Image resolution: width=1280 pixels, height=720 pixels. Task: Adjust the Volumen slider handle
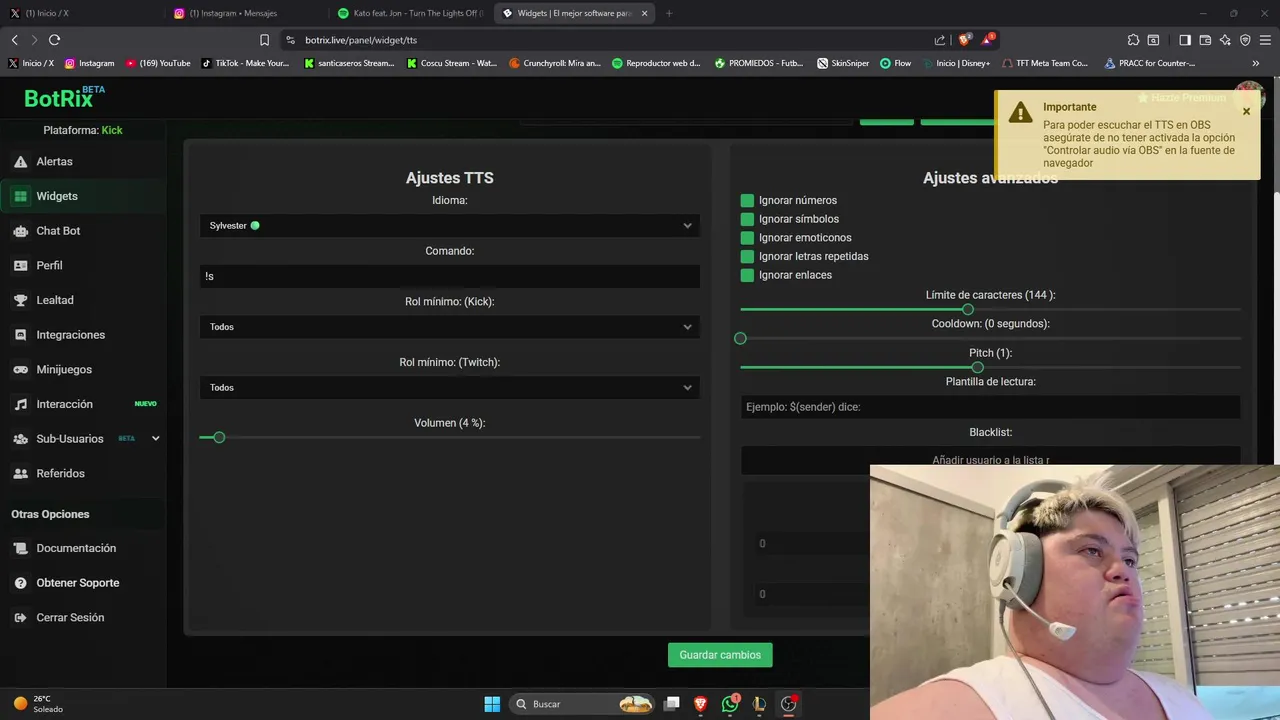(219, 437)
